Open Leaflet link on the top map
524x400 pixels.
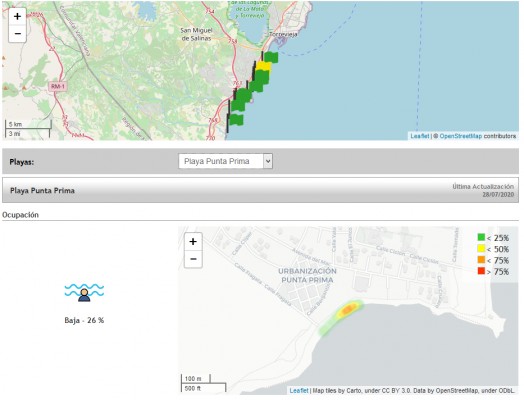point(420,136)
